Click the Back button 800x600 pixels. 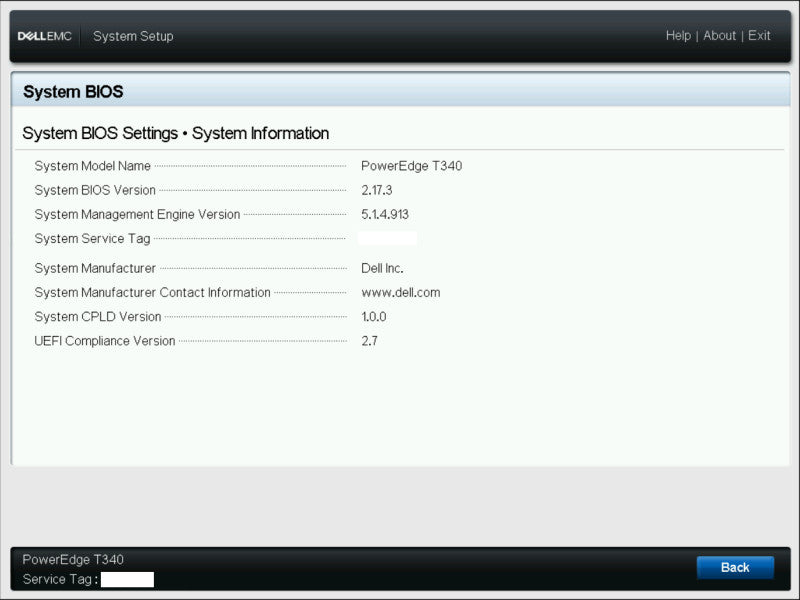[x=735, y=567]
